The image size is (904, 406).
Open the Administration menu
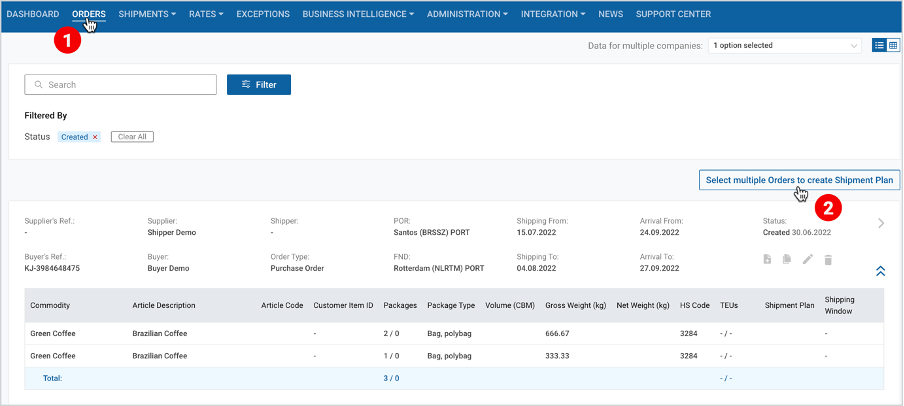(468, 14)
